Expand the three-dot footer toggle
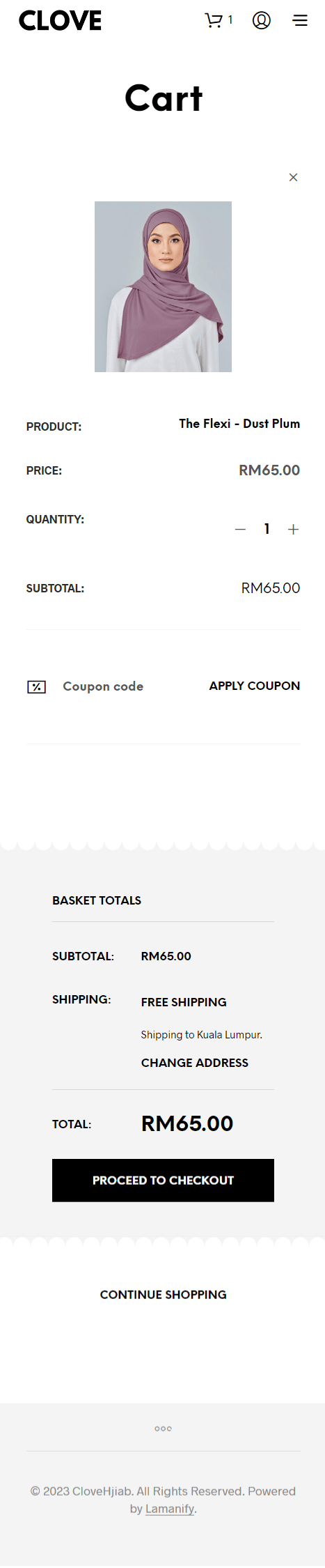325x1568 pixels. point(163,1428)
